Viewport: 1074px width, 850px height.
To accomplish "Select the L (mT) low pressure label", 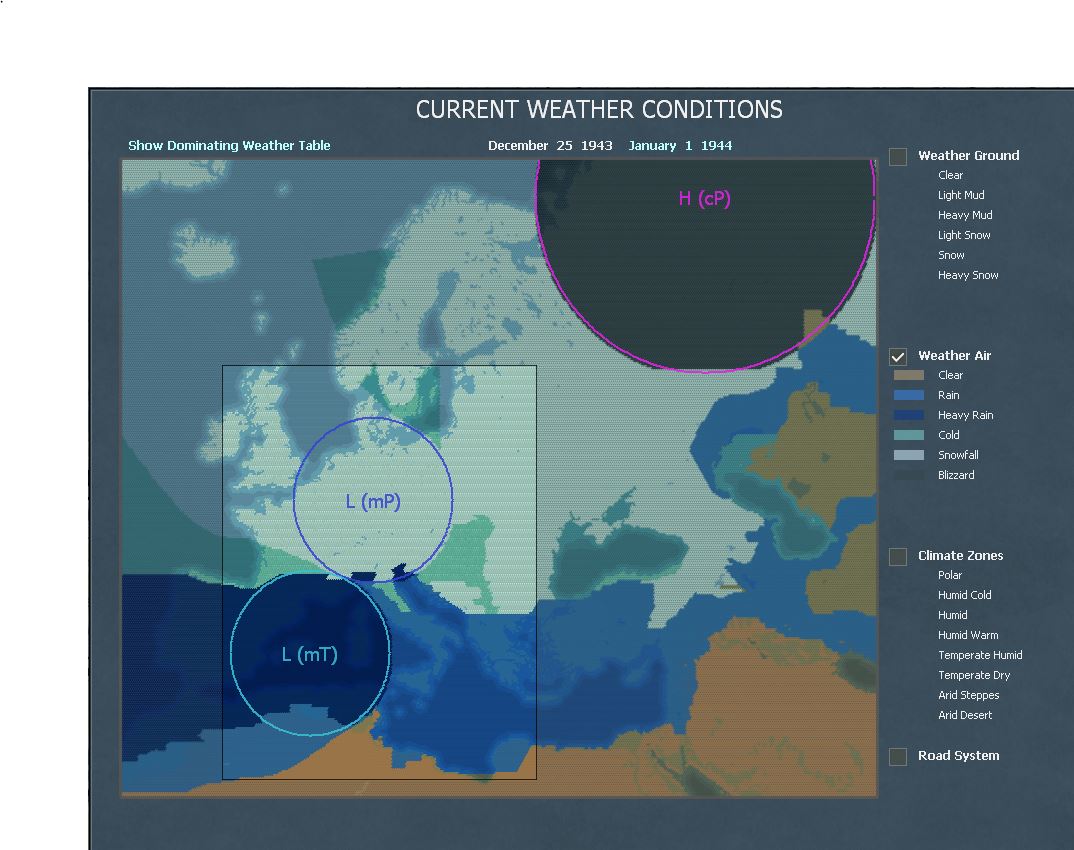I will [x=310, y=654].
